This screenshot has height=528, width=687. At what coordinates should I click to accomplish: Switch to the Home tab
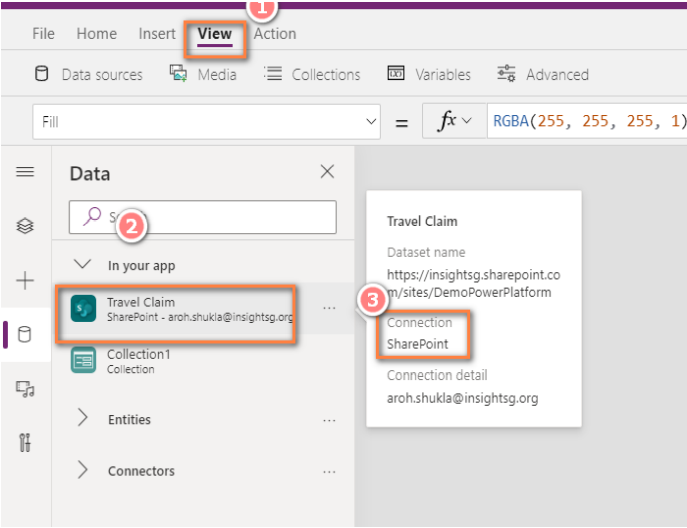pyautogui.click(x=96, y=34)
